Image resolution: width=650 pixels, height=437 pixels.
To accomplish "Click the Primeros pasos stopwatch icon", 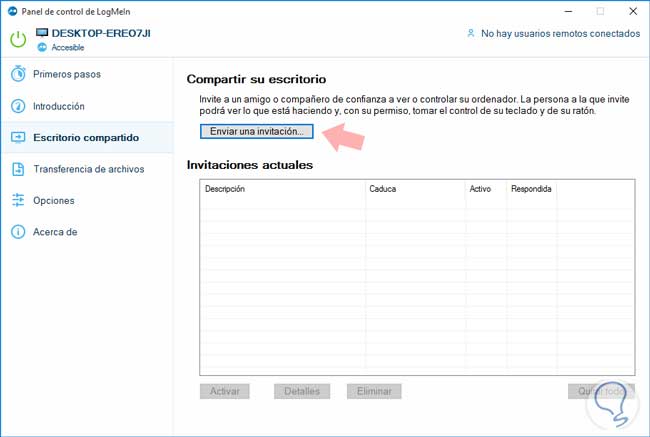I will [x=18, y=74].
